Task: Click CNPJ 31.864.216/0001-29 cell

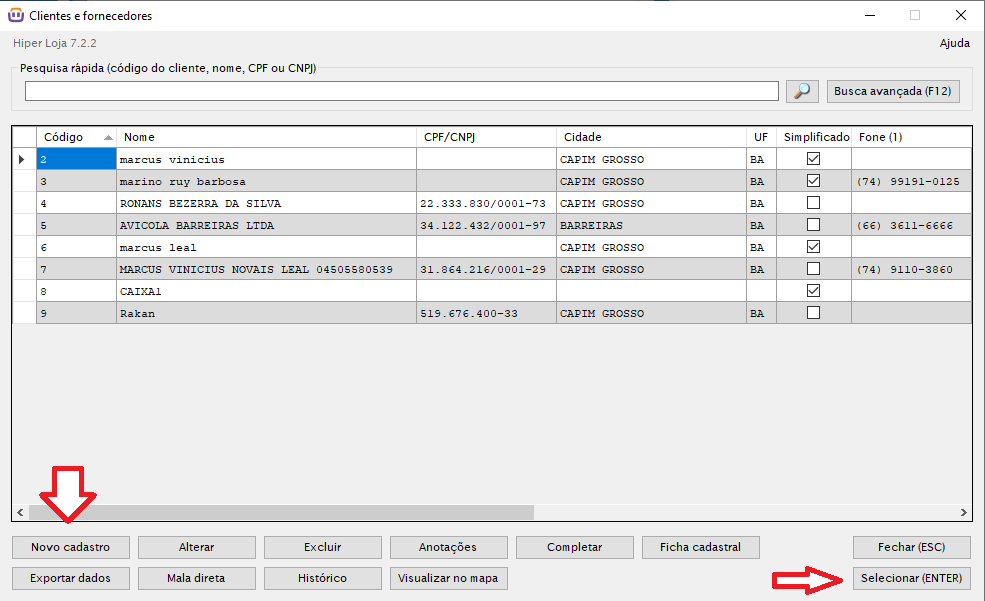Action: click(x=486, y=269)
